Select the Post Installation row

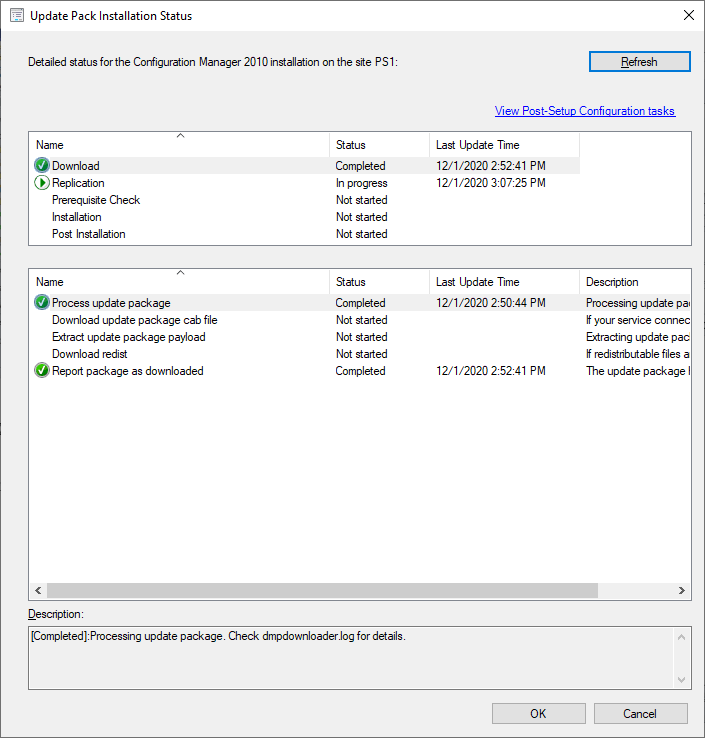coord(89,234)
